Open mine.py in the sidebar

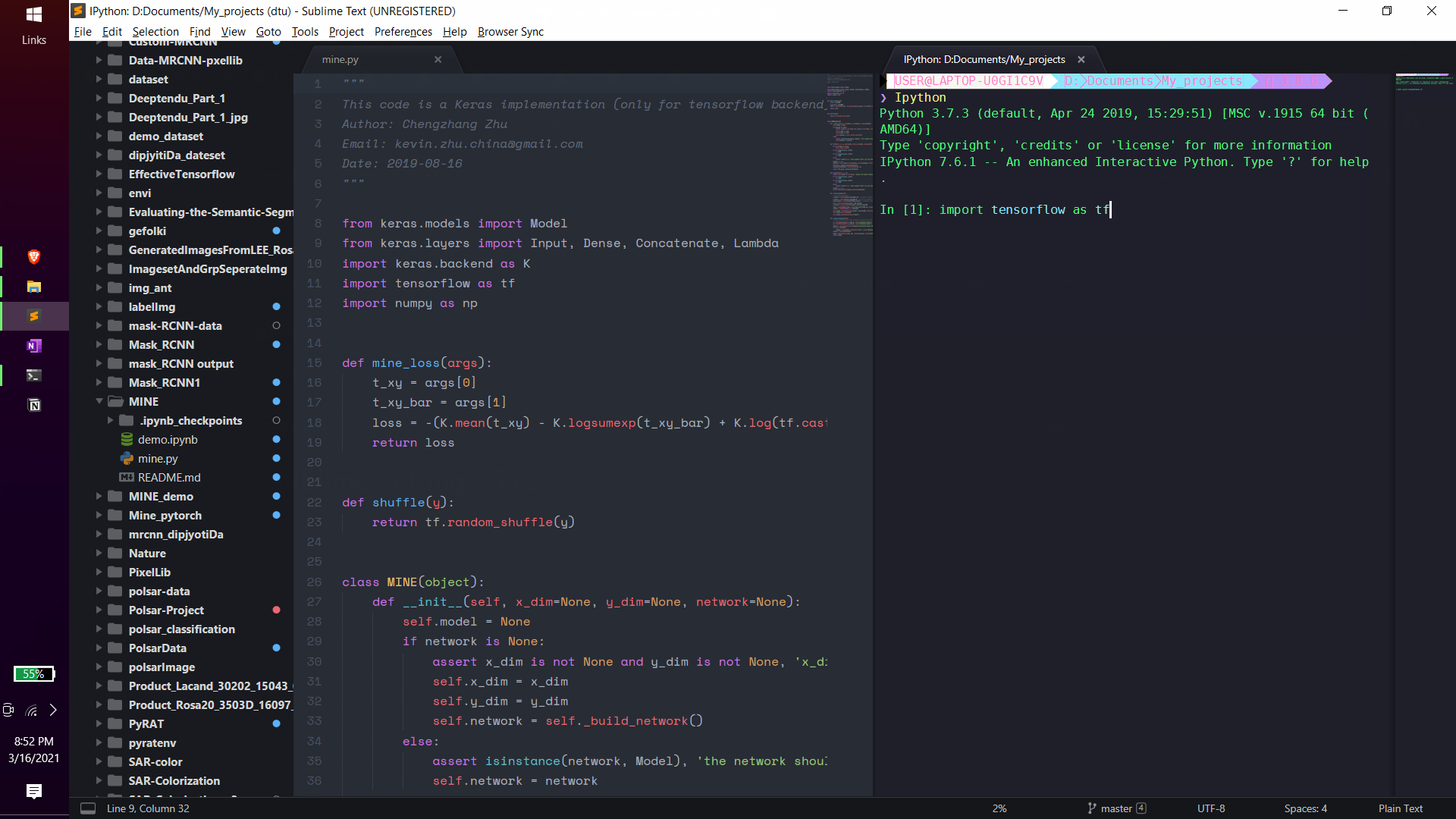(x=158, y=459)
